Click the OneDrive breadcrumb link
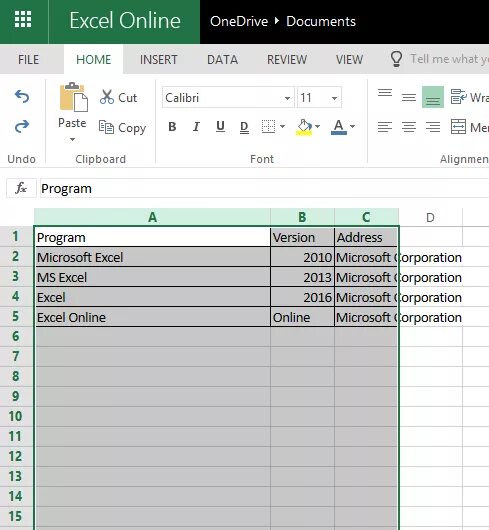489x530 pixels. (x=239, y=21)
